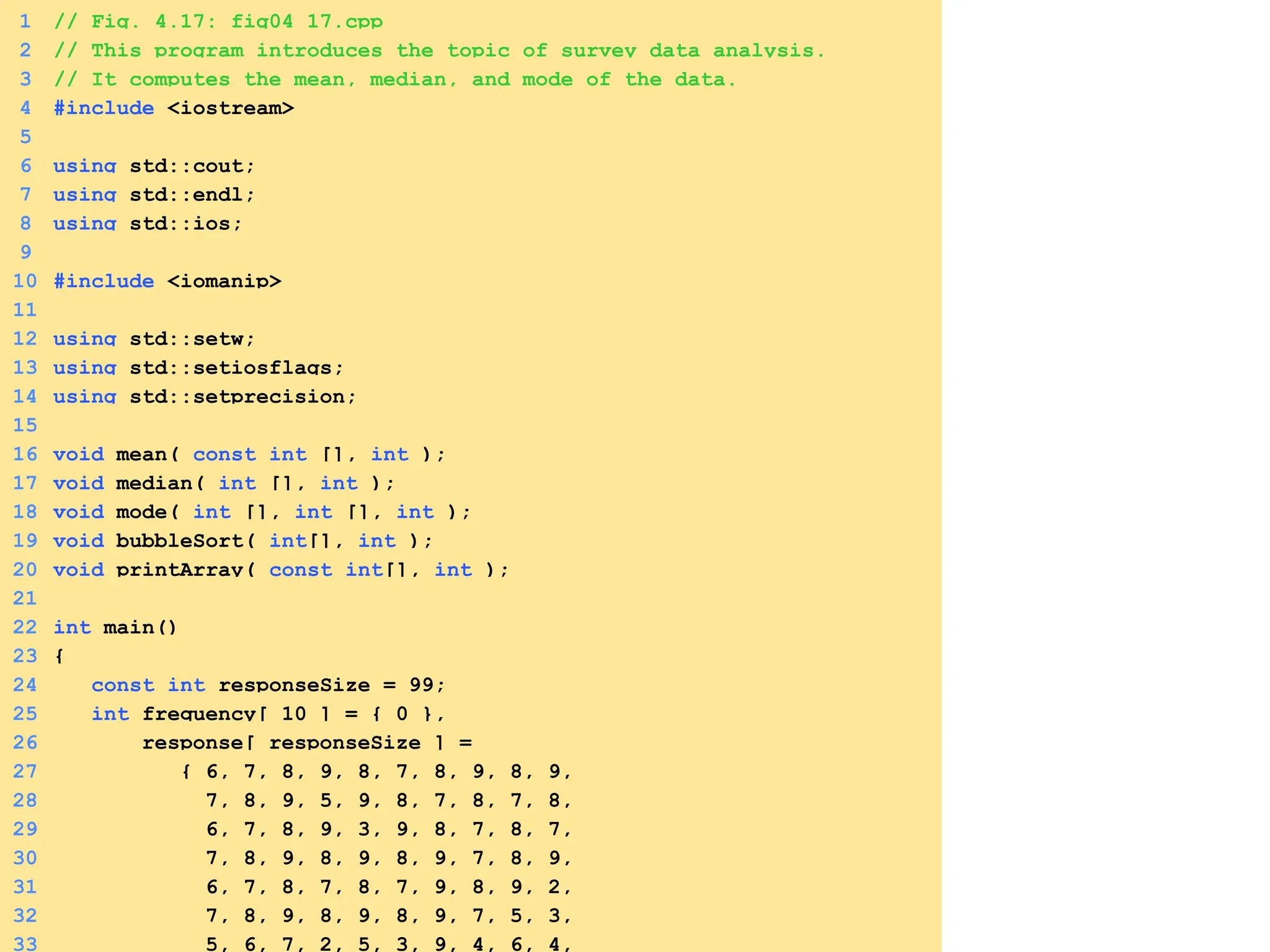The width and height of the screenshot is (1270, 952).
Task: Click line number 24
Action: [x=25, y=685]
